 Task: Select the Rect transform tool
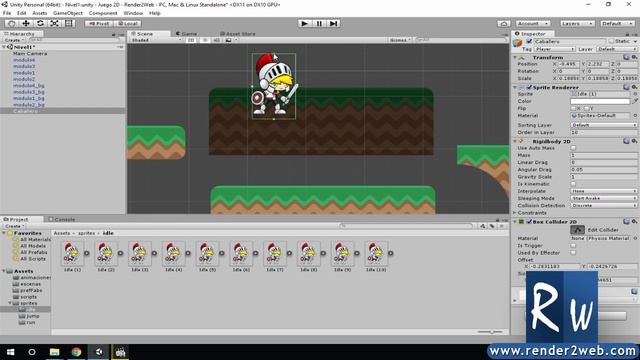(69, 24)
